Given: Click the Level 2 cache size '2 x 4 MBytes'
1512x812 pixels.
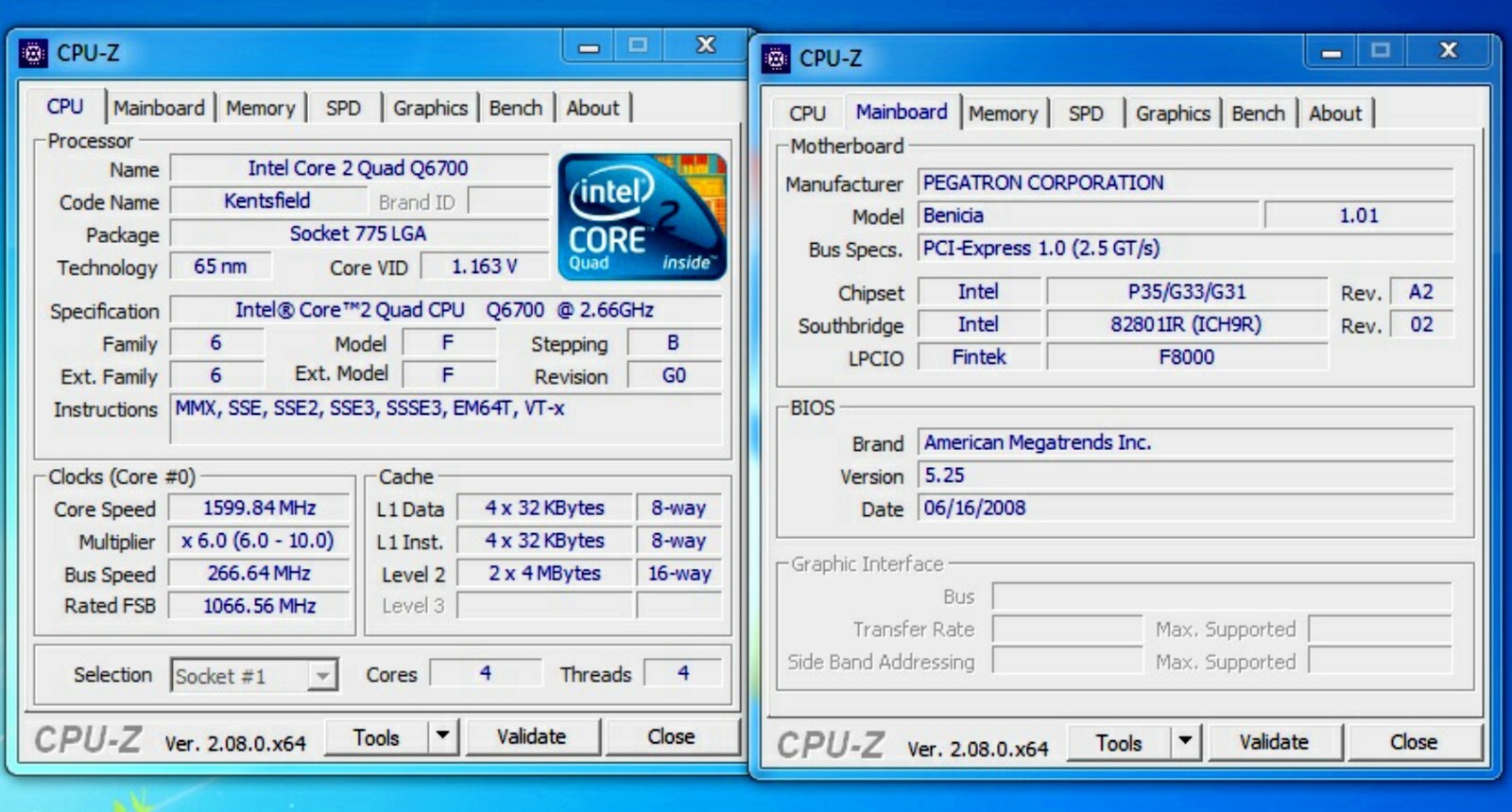Looking at the screenshot, I should [x=544, y=573].
